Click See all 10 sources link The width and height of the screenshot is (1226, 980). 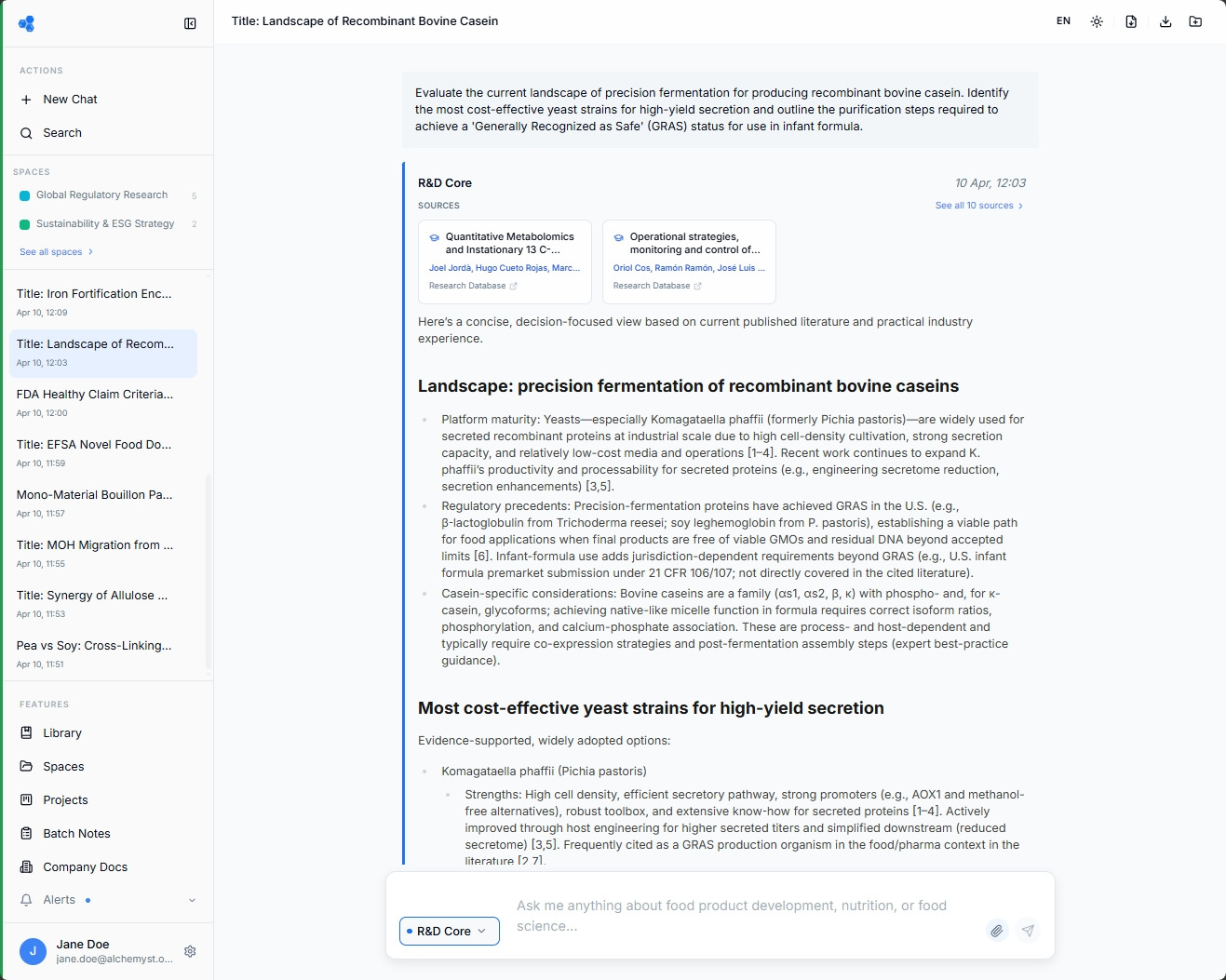coord(977,205)
